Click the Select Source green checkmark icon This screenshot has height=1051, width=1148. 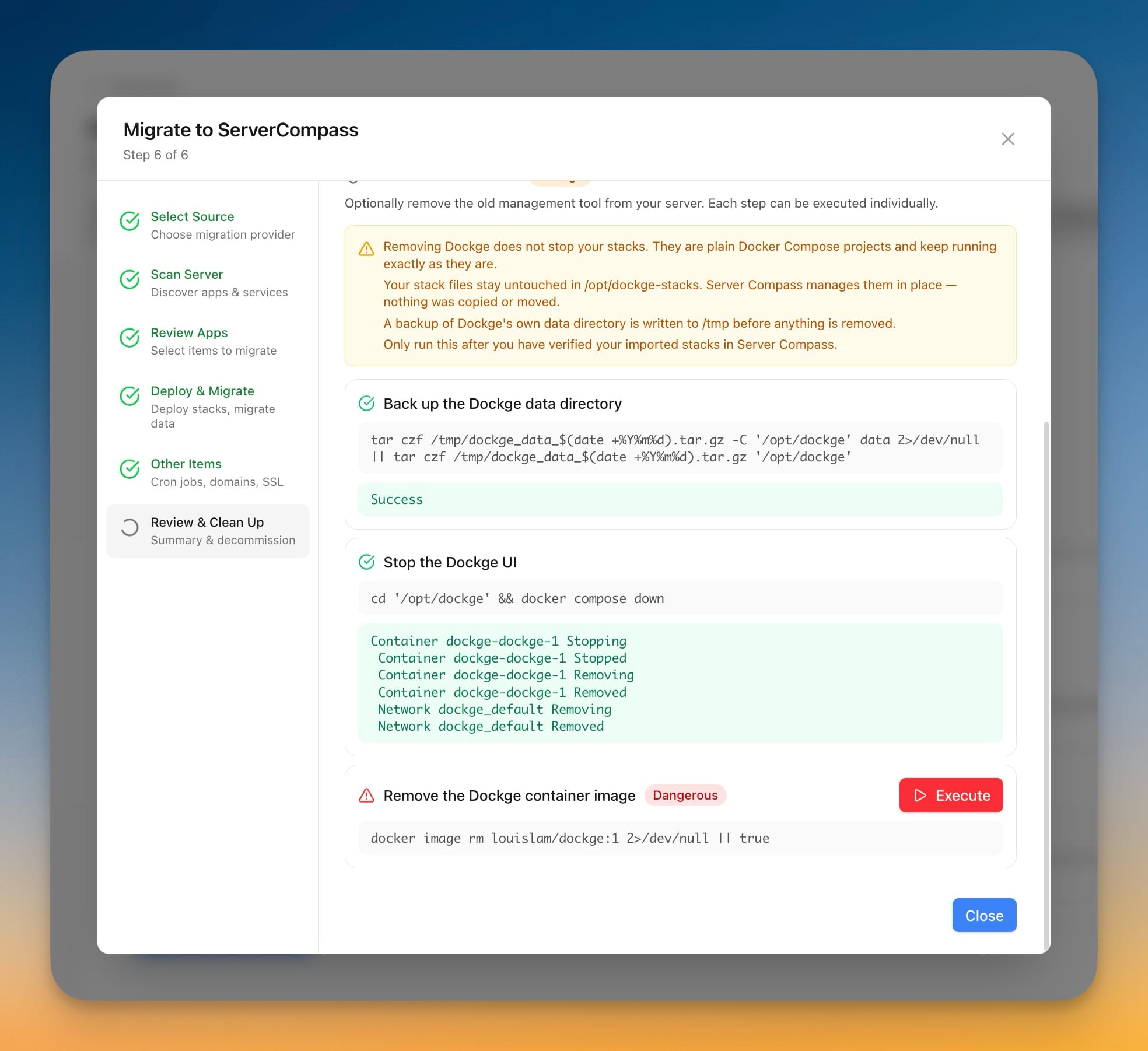point(129,221)
